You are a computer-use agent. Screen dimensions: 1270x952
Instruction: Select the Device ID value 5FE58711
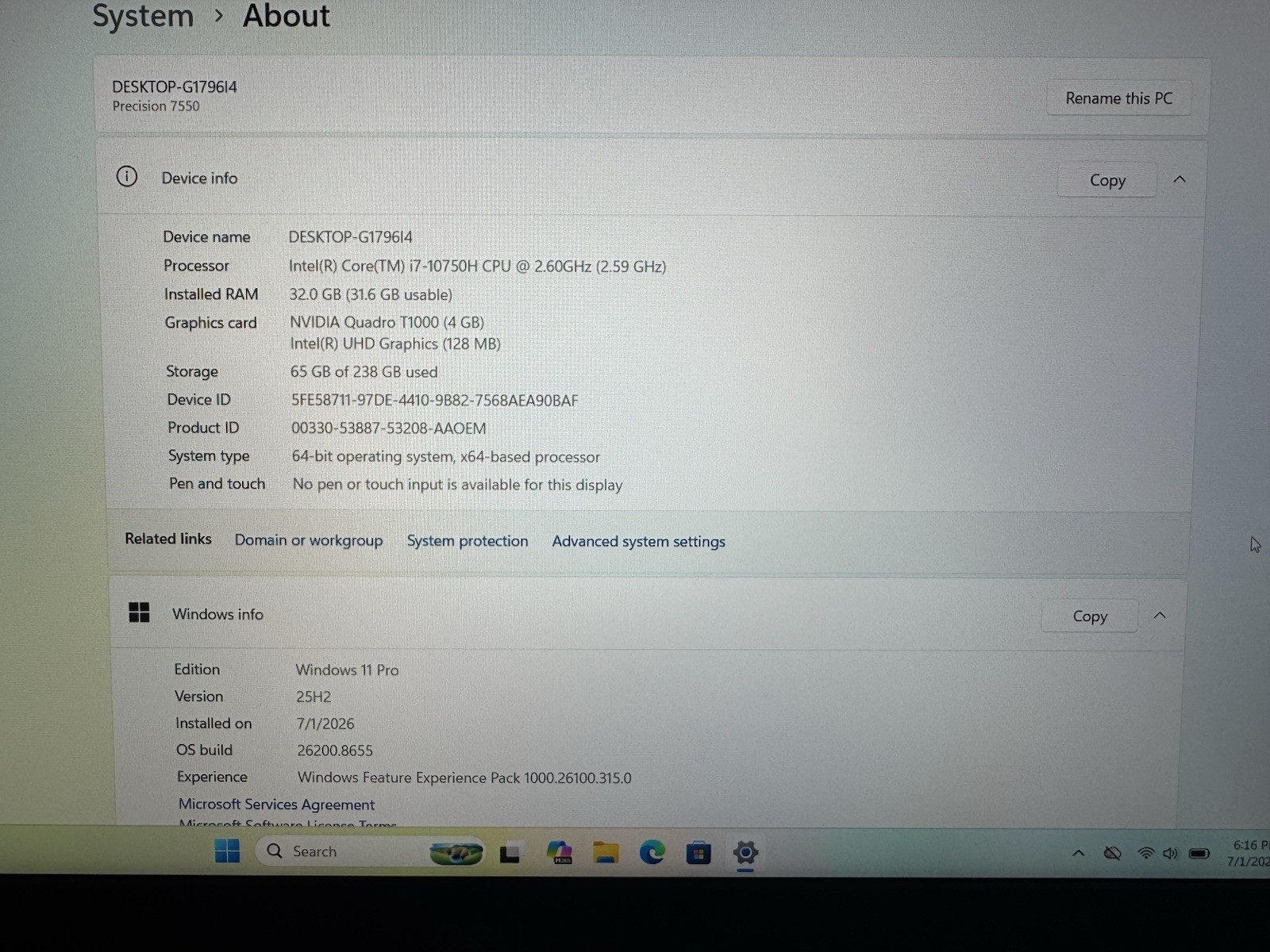[x=434, y=401]
